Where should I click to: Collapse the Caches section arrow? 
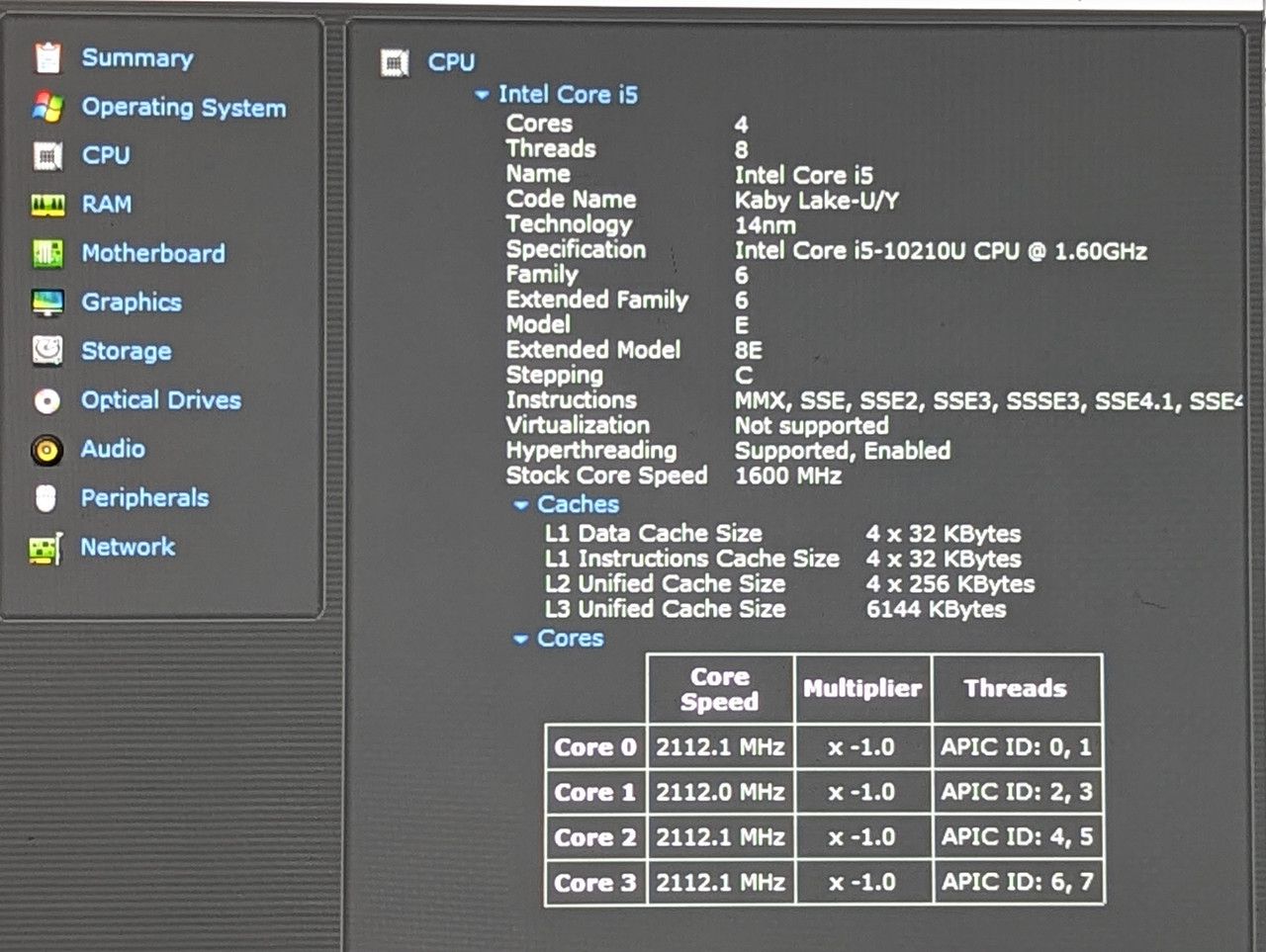point(520,505)
